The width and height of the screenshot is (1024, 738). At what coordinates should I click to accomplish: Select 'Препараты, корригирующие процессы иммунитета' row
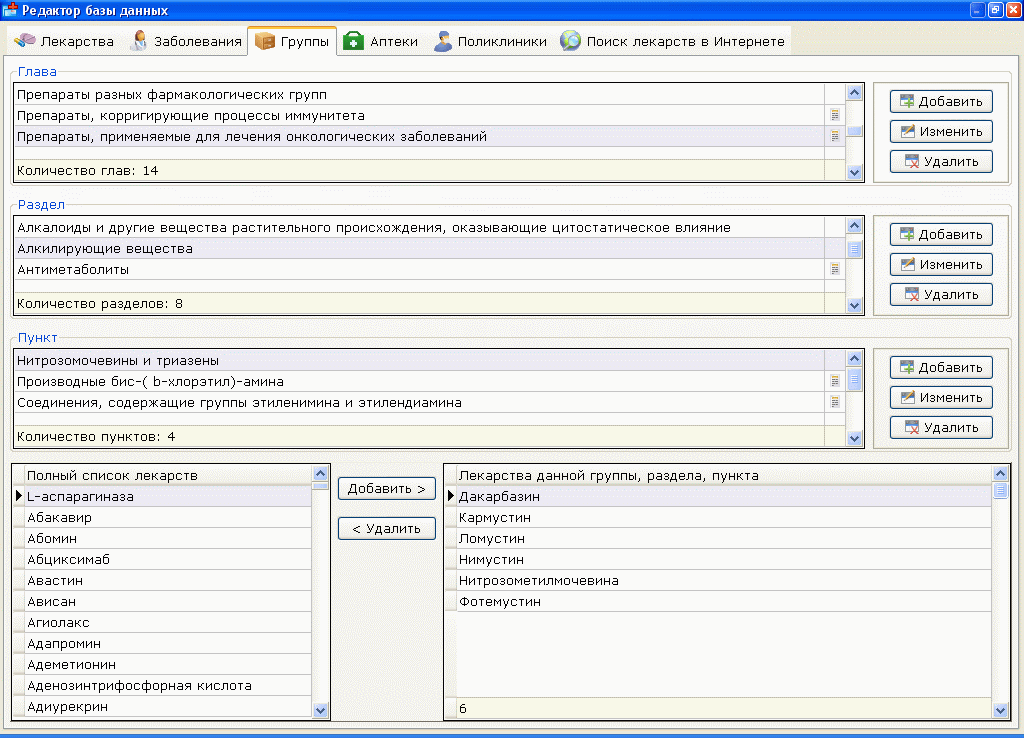coord(419,115)
